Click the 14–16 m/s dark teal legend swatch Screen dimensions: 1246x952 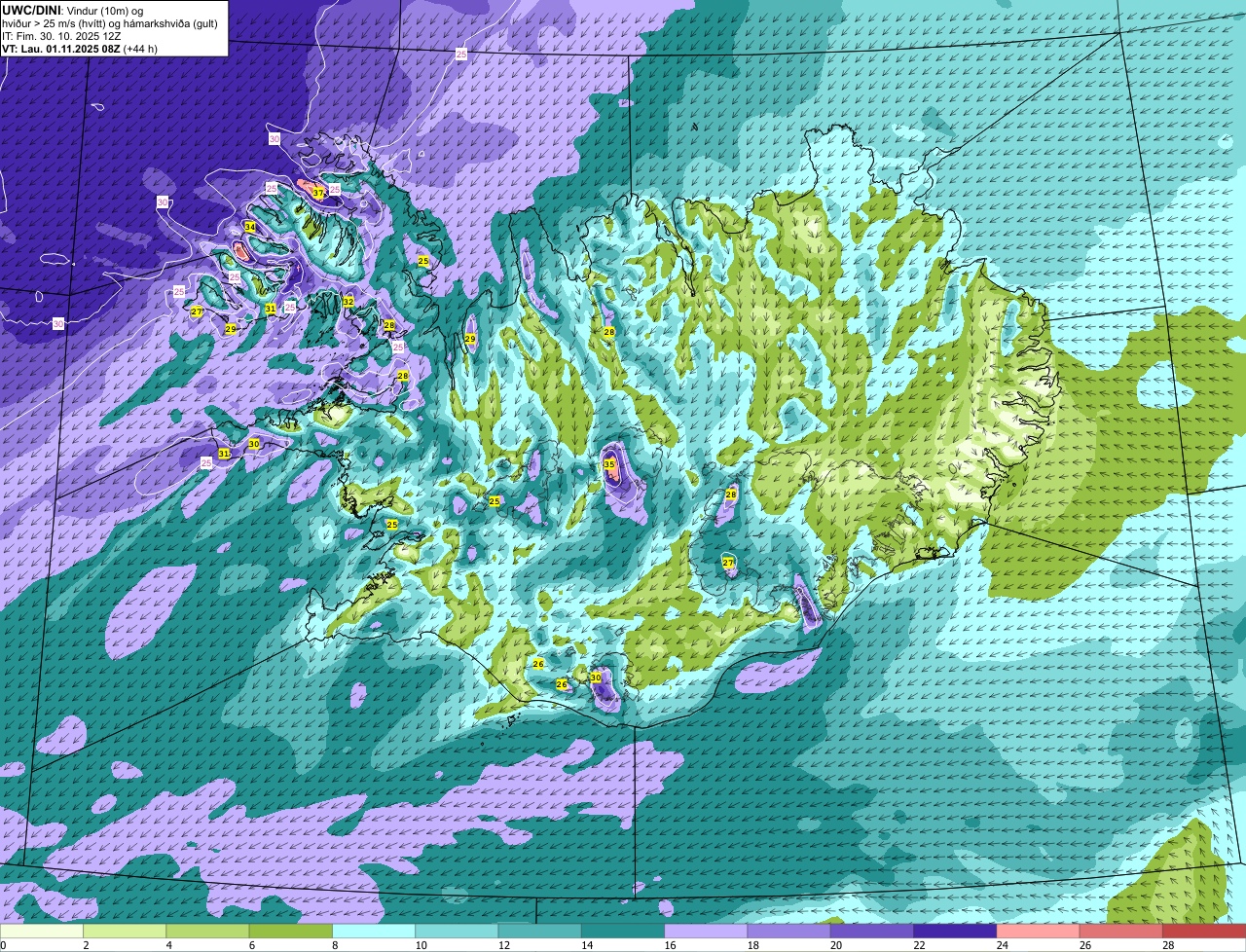tap(623, 932)
